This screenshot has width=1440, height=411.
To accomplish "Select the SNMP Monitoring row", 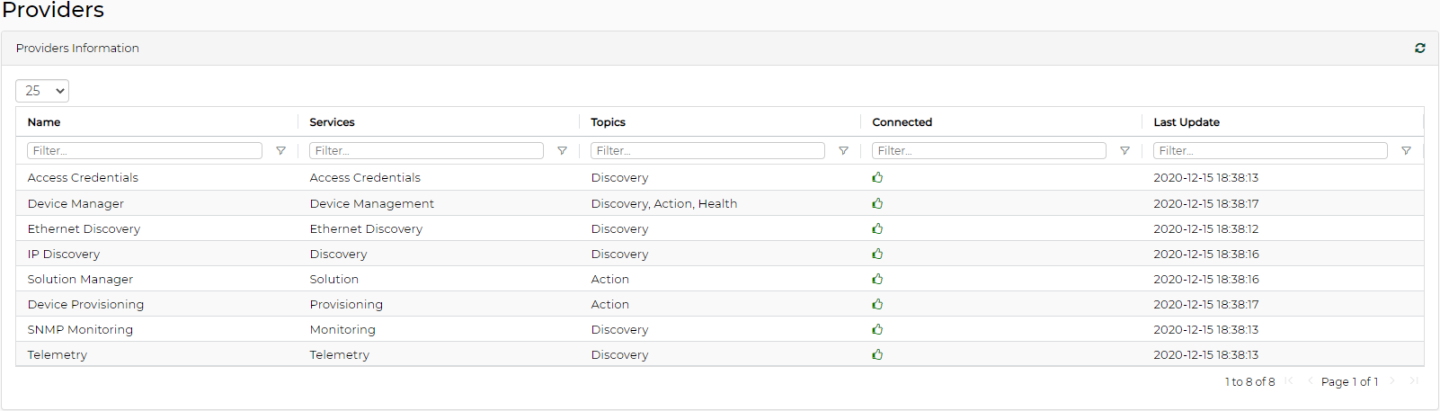I will [x=80, y=330].
